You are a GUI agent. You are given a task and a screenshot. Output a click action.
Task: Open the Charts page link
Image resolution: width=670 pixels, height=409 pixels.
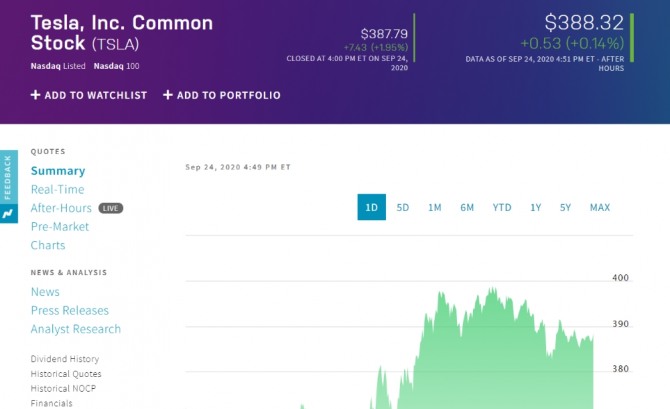[x=48, y=245]
